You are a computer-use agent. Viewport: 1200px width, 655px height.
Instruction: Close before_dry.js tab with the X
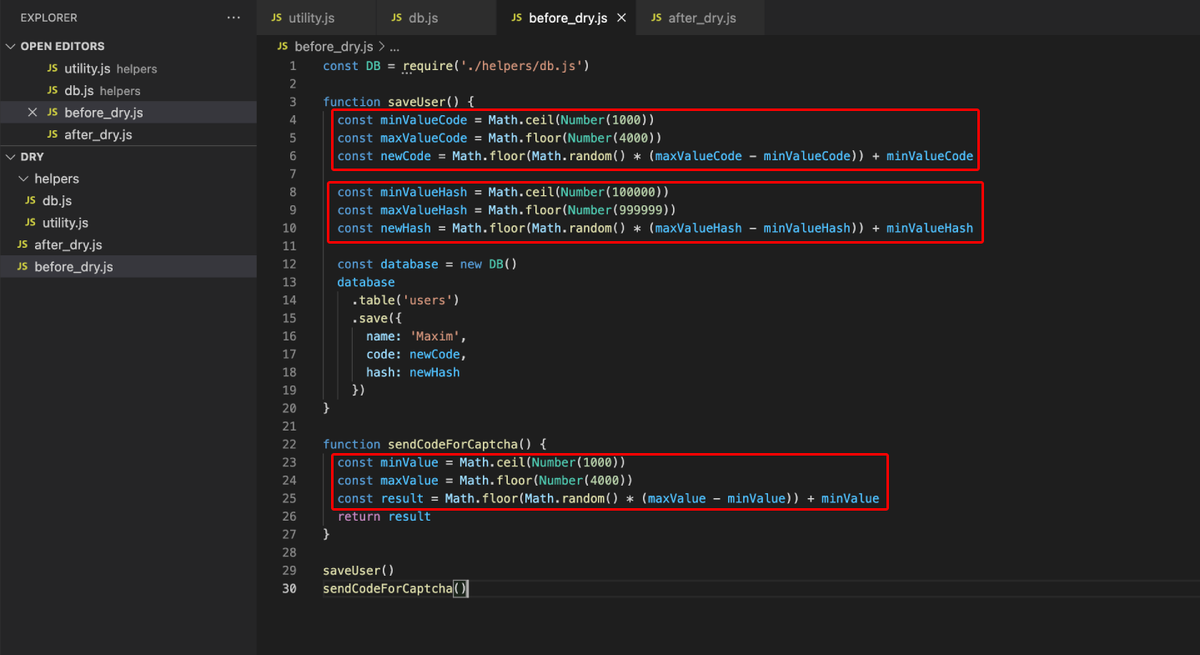622,18
